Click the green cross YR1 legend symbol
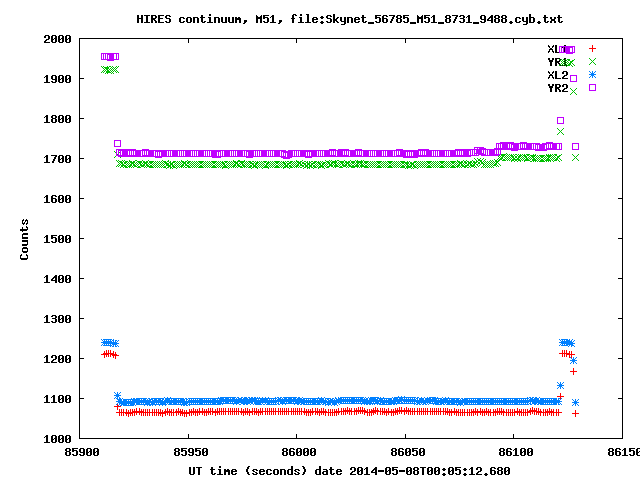The height and width of the screenshot is (480, 640). 592,62
